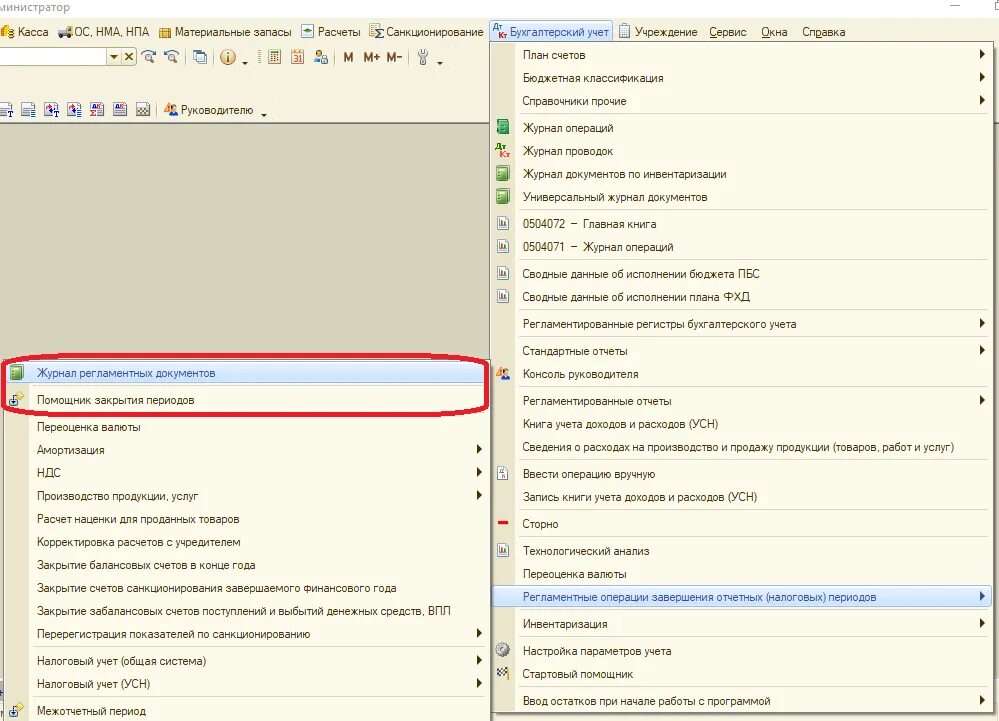Open the search field dropdown arrow
Viewport: 999px width, 721px height.
click(113, 57)
